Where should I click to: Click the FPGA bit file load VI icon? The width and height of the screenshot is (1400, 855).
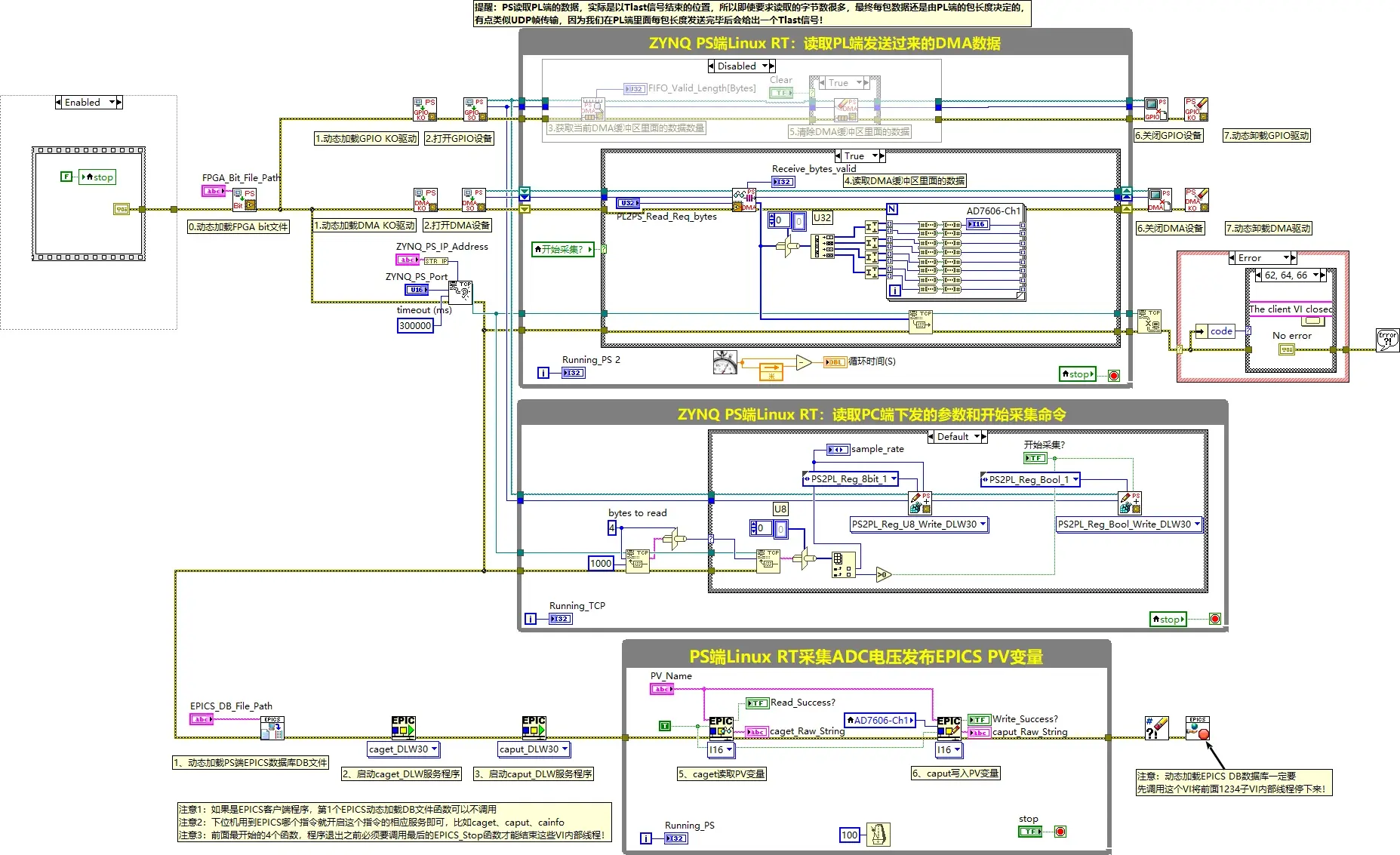[x=245, y=199]
